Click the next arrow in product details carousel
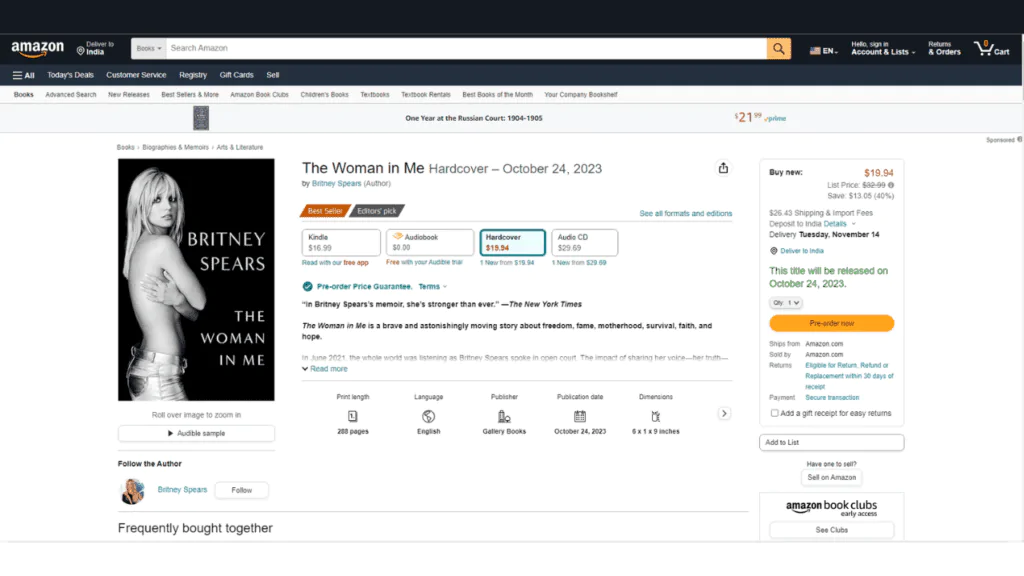The width and height of the screenshot is (1024, 576). point(724,413)
